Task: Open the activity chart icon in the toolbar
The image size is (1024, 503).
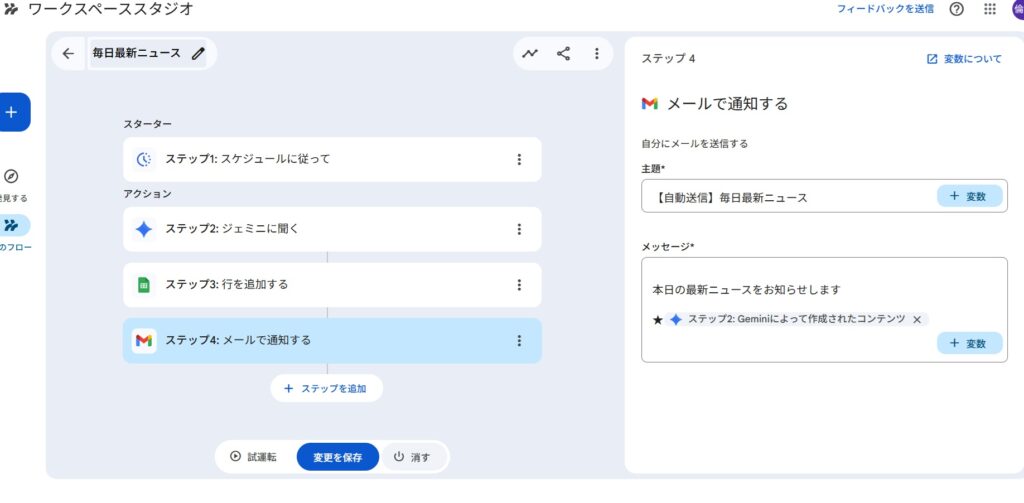Action: click(x=530, y=54)
